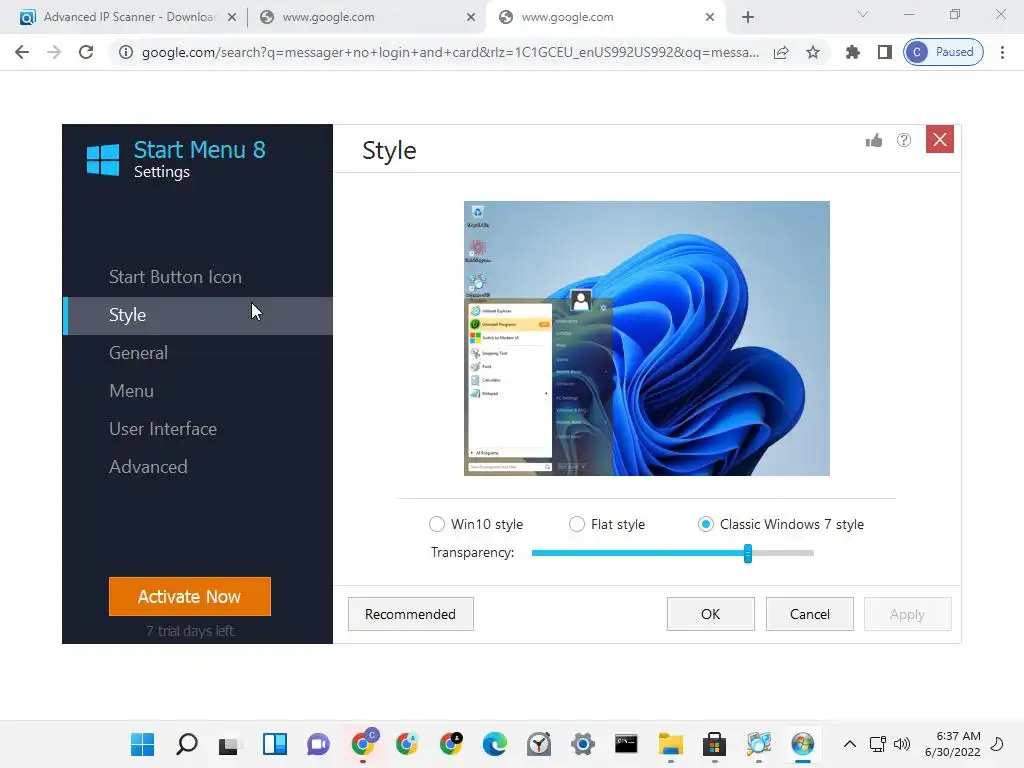The image size is (1024, 768).
Task: Open the command prompt taskbar icon
Action: [x=626, y=744]
